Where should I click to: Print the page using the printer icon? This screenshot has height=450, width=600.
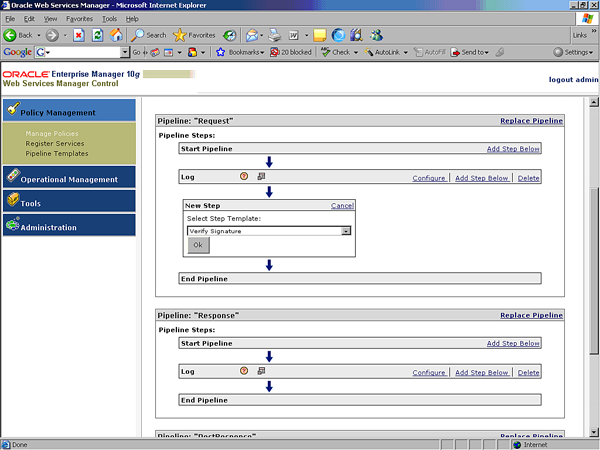point(274,35)
